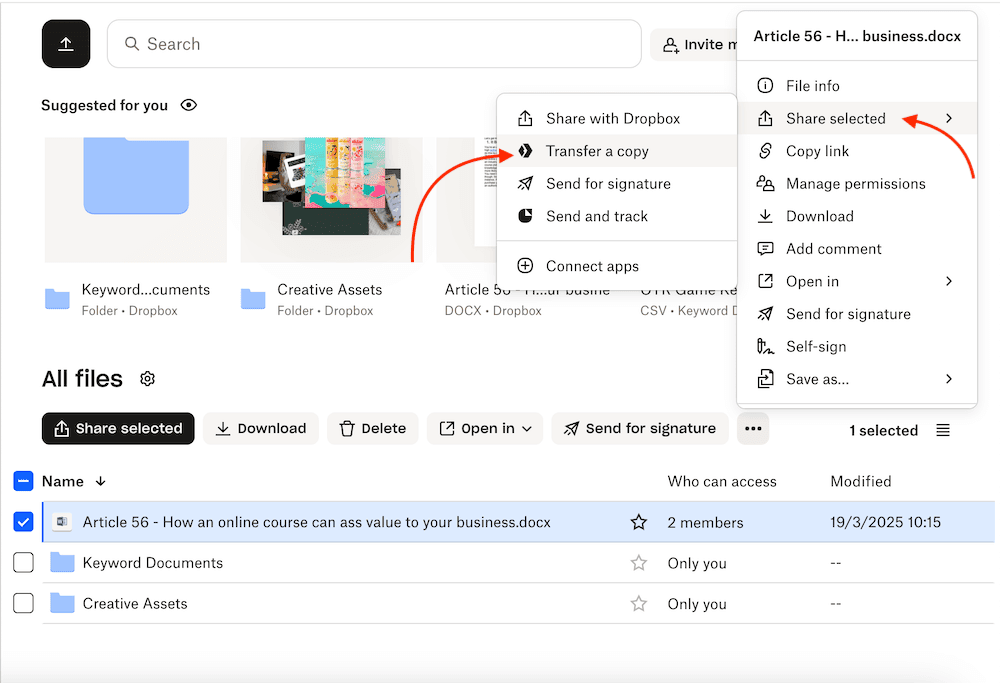
Task: Click the Manage permissions people icon
Action: coord(765,184)
